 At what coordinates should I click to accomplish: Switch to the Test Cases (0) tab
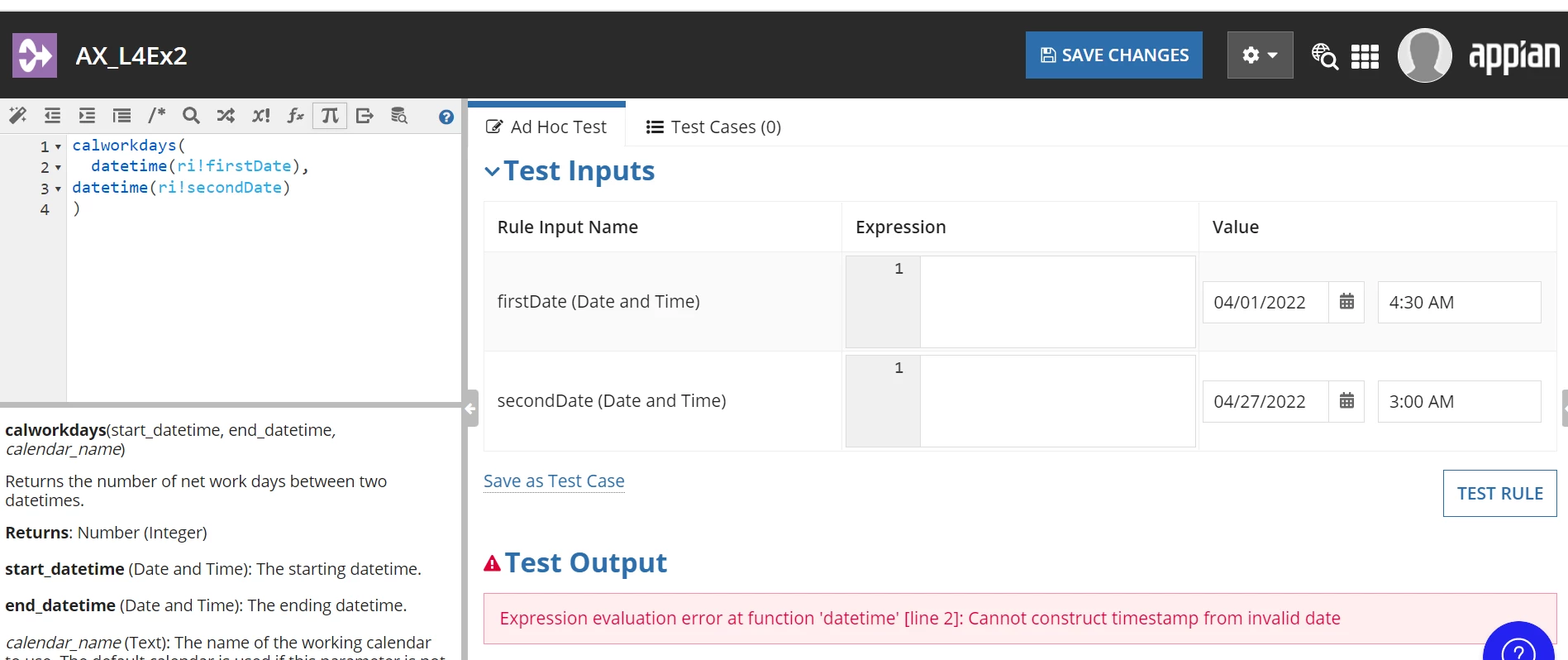[713, 127]
